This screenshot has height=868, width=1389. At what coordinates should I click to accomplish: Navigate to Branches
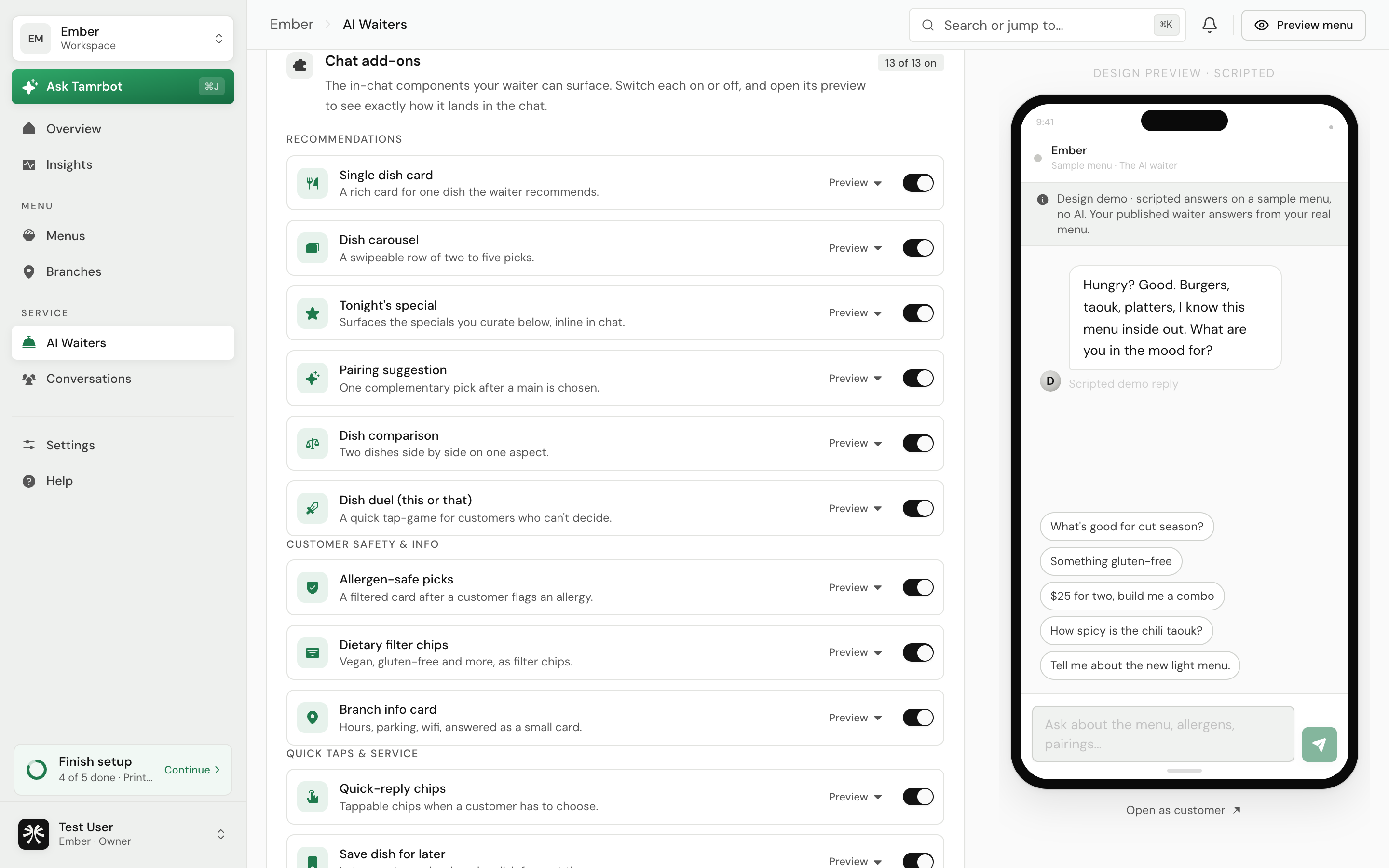click(x=123, y=271)
